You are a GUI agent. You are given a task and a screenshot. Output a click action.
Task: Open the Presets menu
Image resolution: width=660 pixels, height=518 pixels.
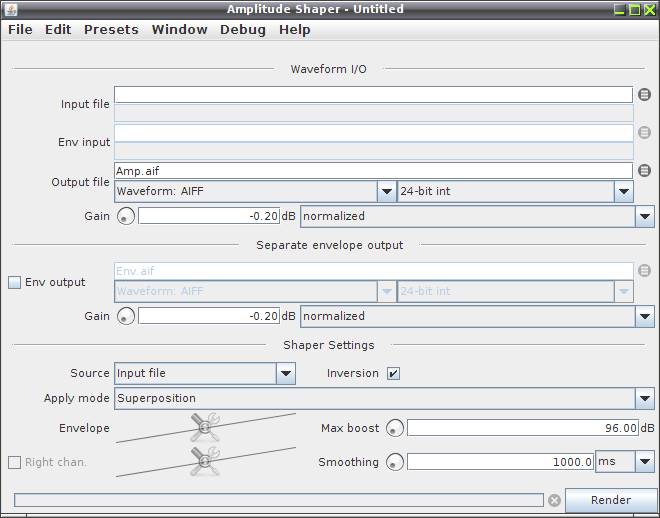pyautogui.click(x=111, y=30)
